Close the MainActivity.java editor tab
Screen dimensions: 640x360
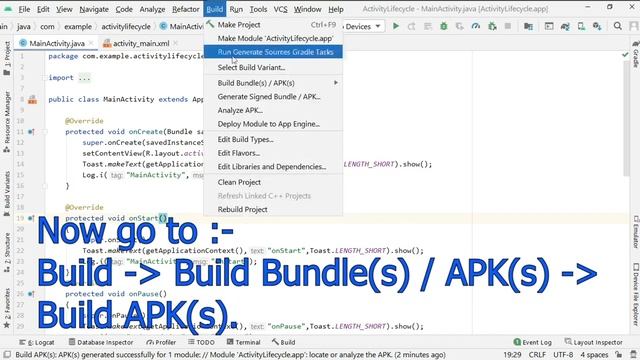pos(91,43)
